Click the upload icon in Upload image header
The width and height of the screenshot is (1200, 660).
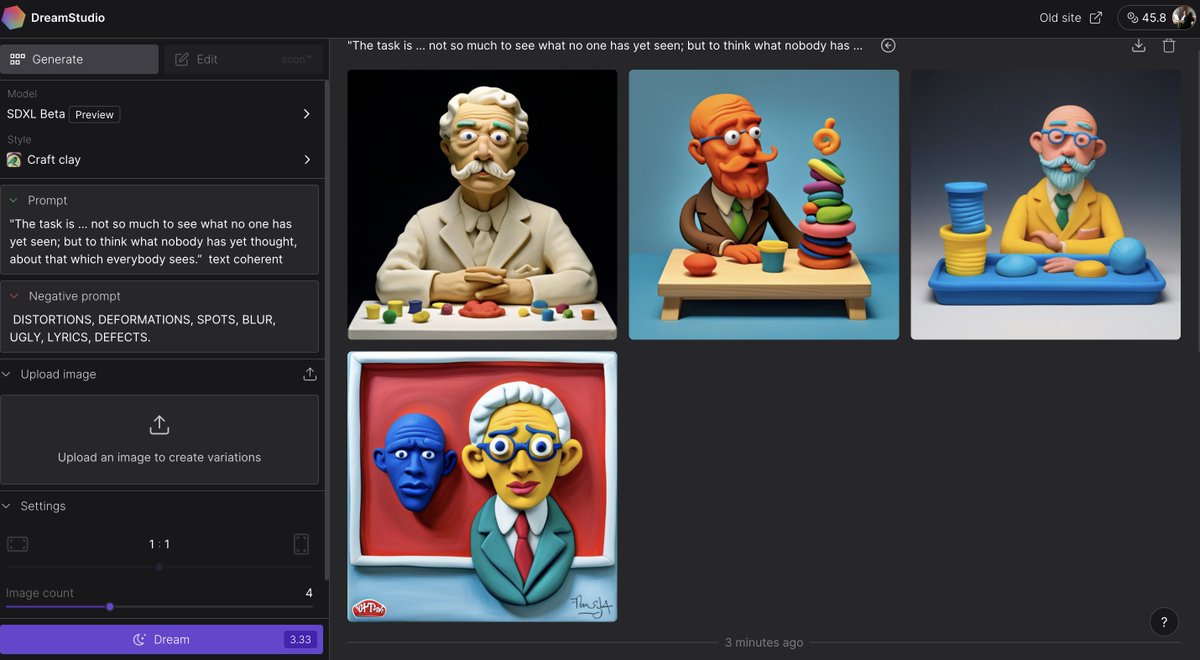click(310, 374)
